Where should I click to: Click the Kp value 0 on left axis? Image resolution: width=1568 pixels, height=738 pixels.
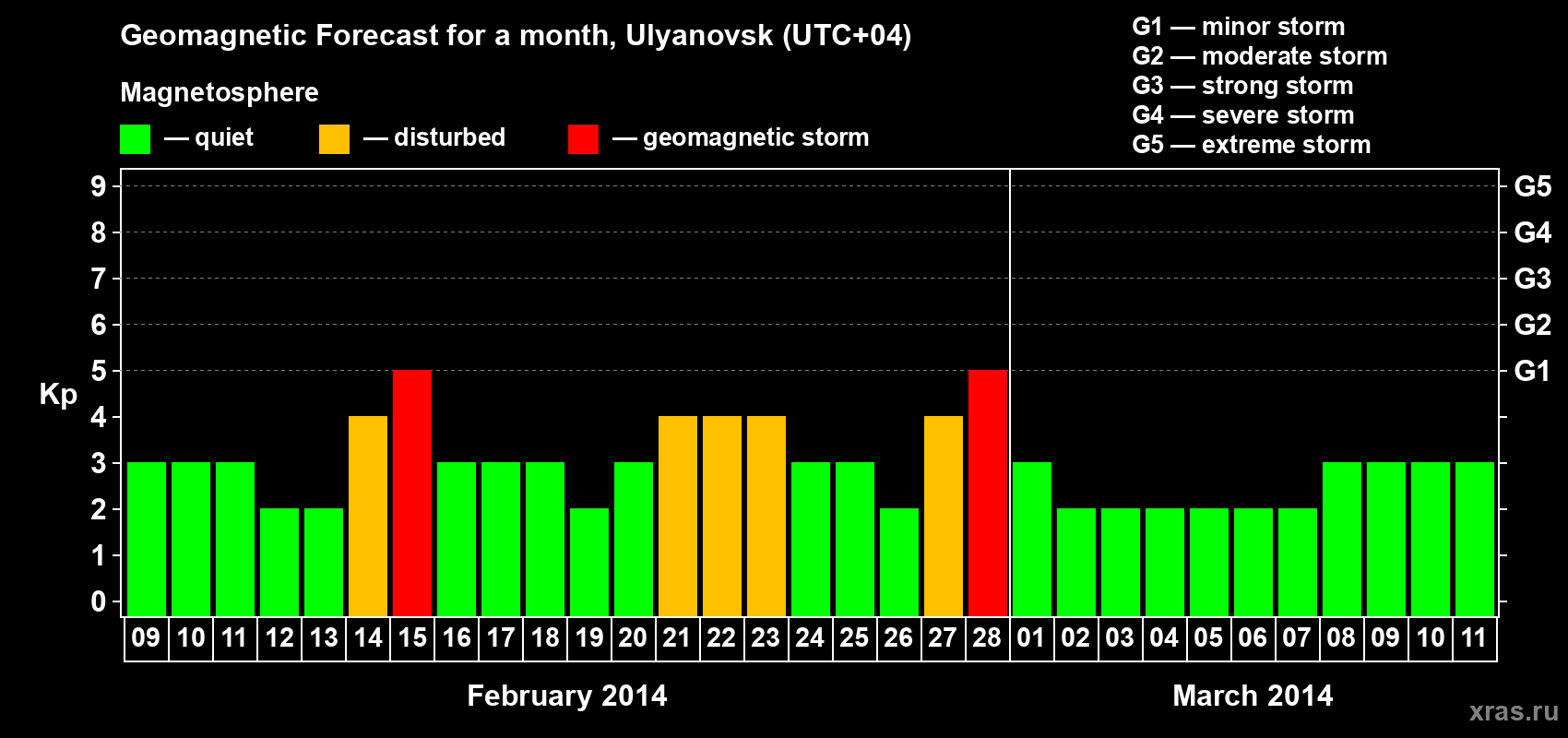click(99, 601)
